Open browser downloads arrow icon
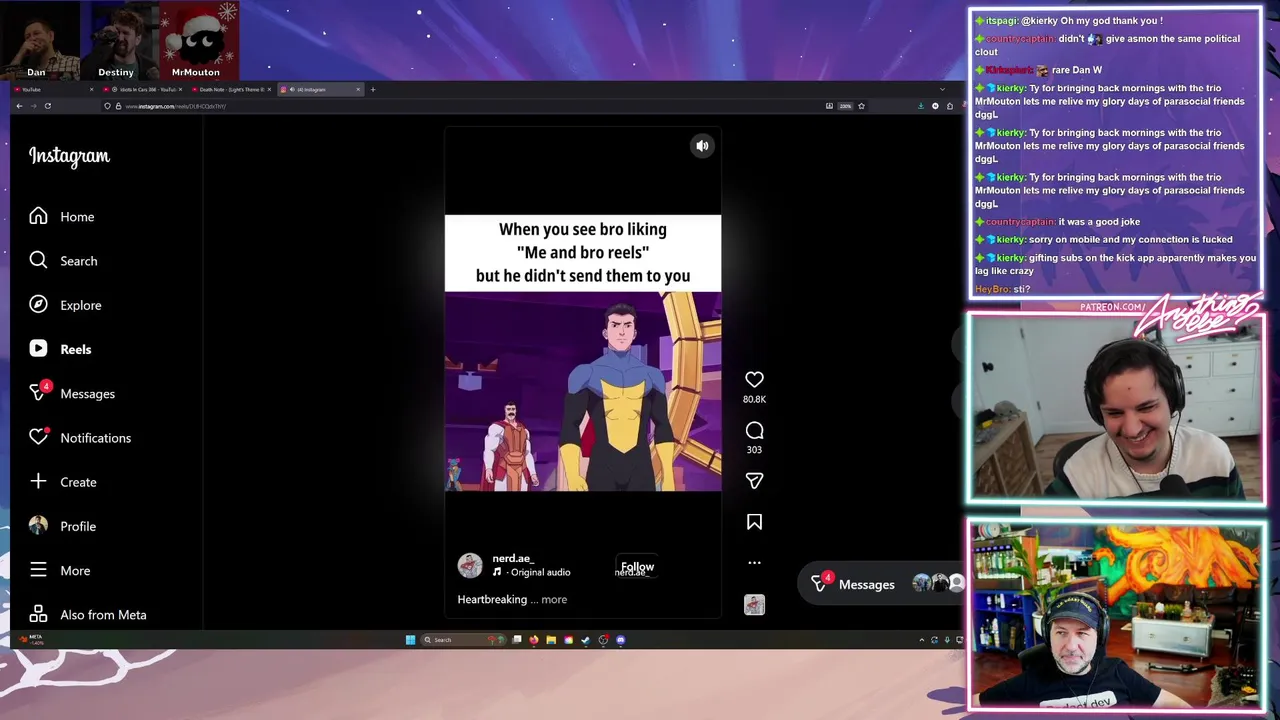 pyautogui.click(x=921, y=106)
